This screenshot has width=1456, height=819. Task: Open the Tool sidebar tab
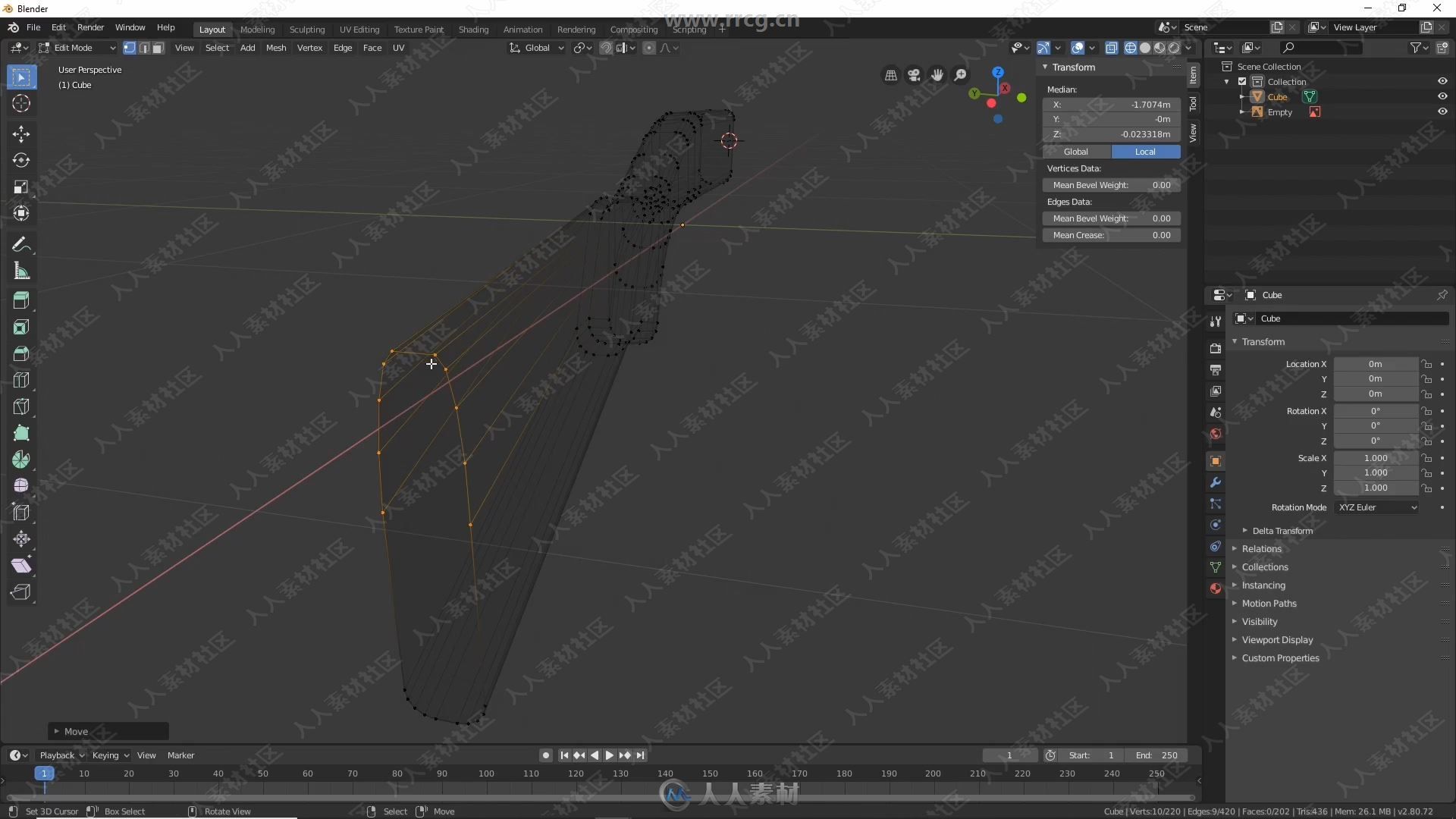1193,103
